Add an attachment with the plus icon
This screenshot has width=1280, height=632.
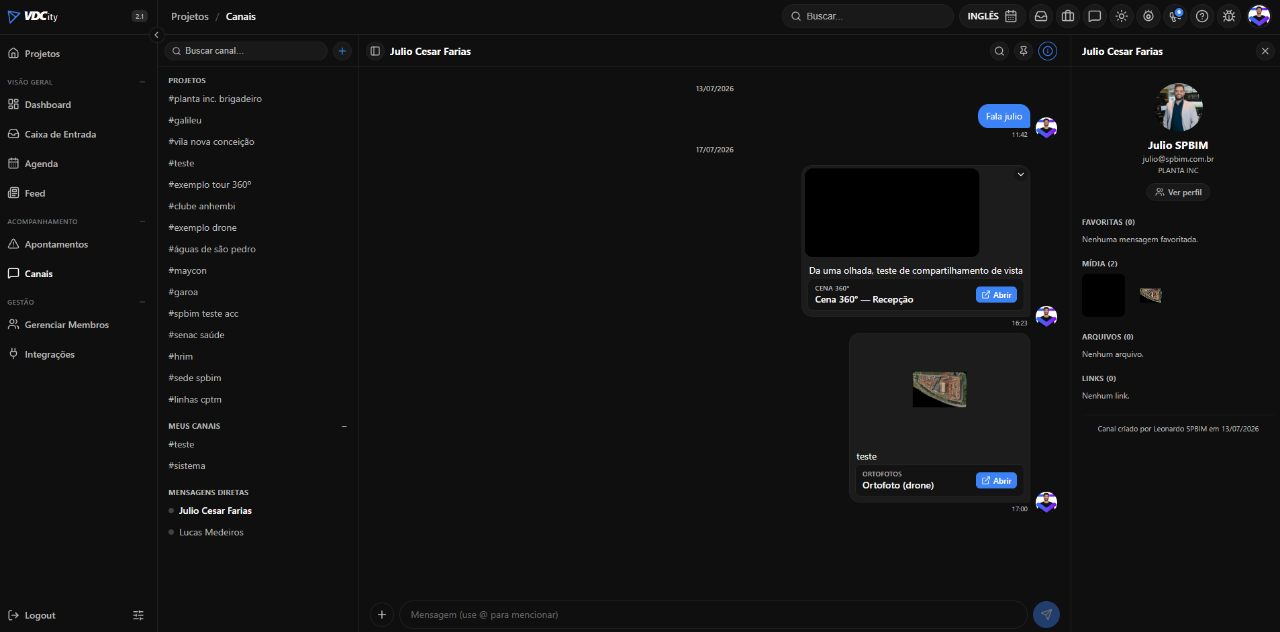tap(381, 614)
